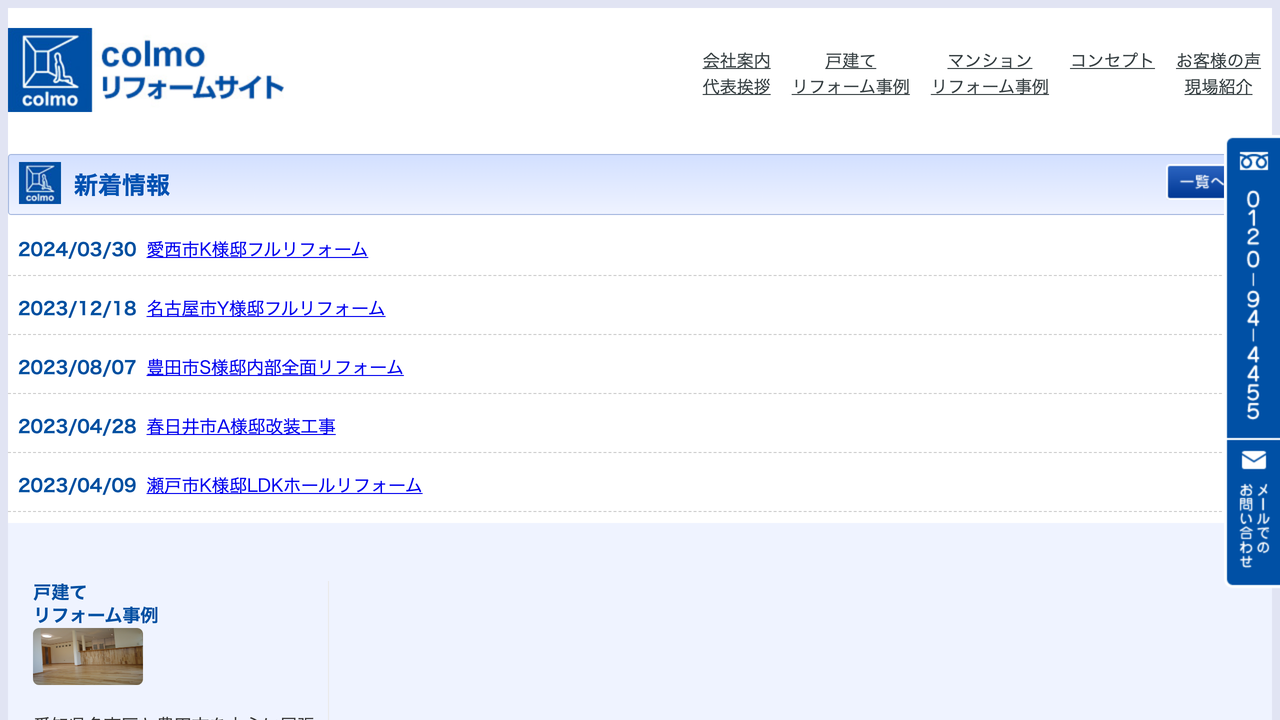Click the 戸建てリフォーム事例 room thumbnail photo
Screen dimensions: 1280x720
coord(88,656)
